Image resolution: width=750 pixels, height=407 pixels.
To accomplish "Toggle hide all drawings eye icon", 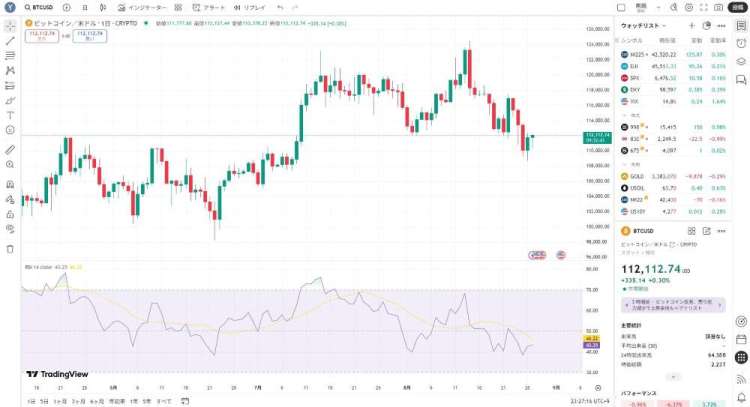I will coord(10,229).
